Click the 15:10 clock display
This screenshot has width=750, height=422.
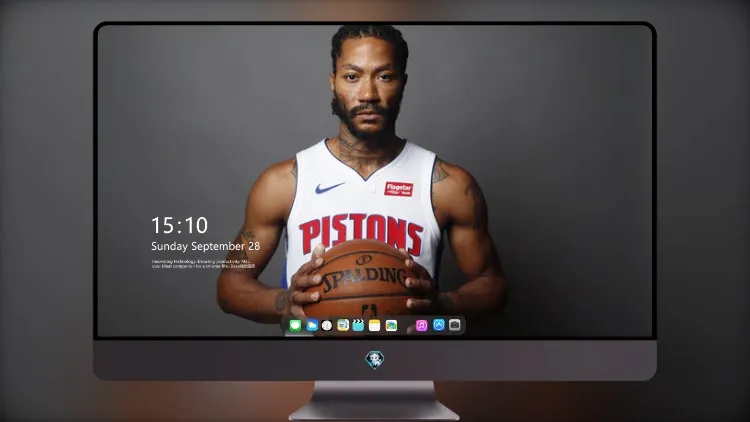[179, 225]
